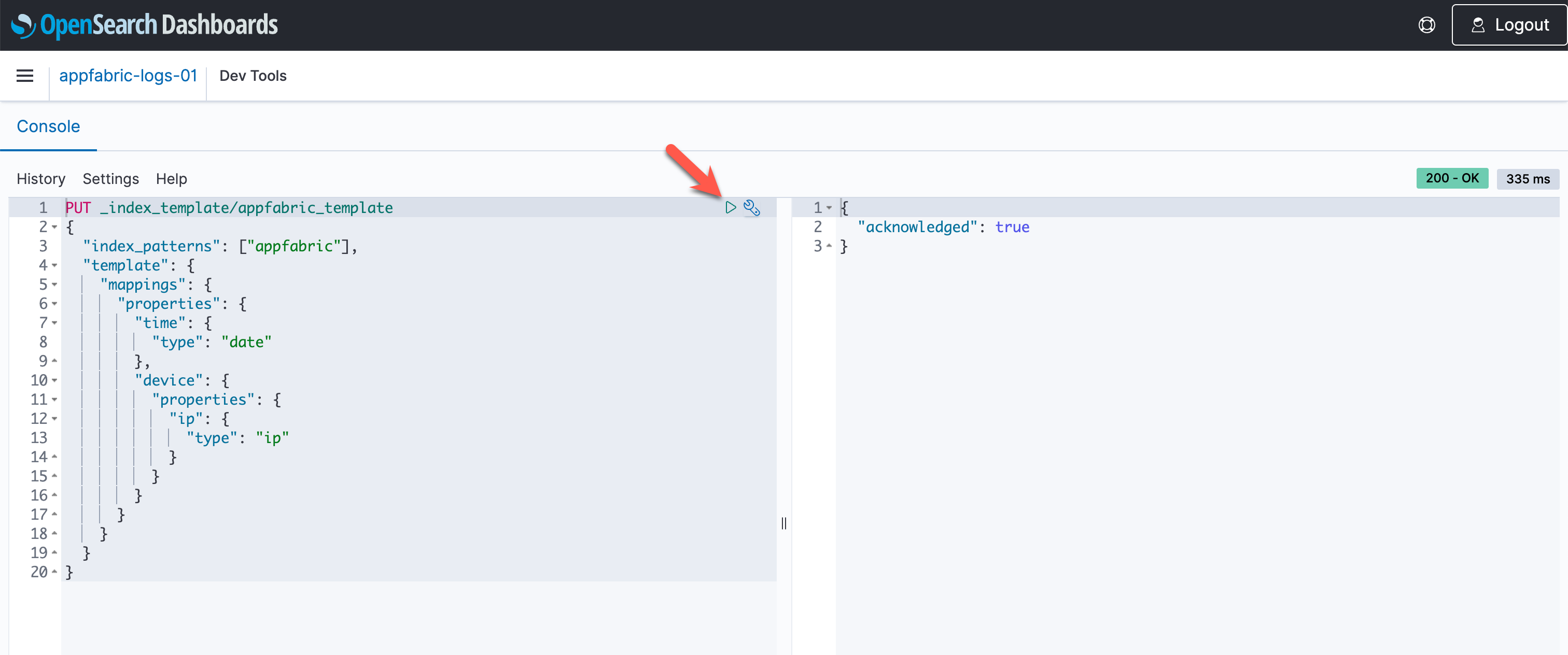The image size is (1568, 655).
Task: Open the console Settings menu
Action: point(111,179)
